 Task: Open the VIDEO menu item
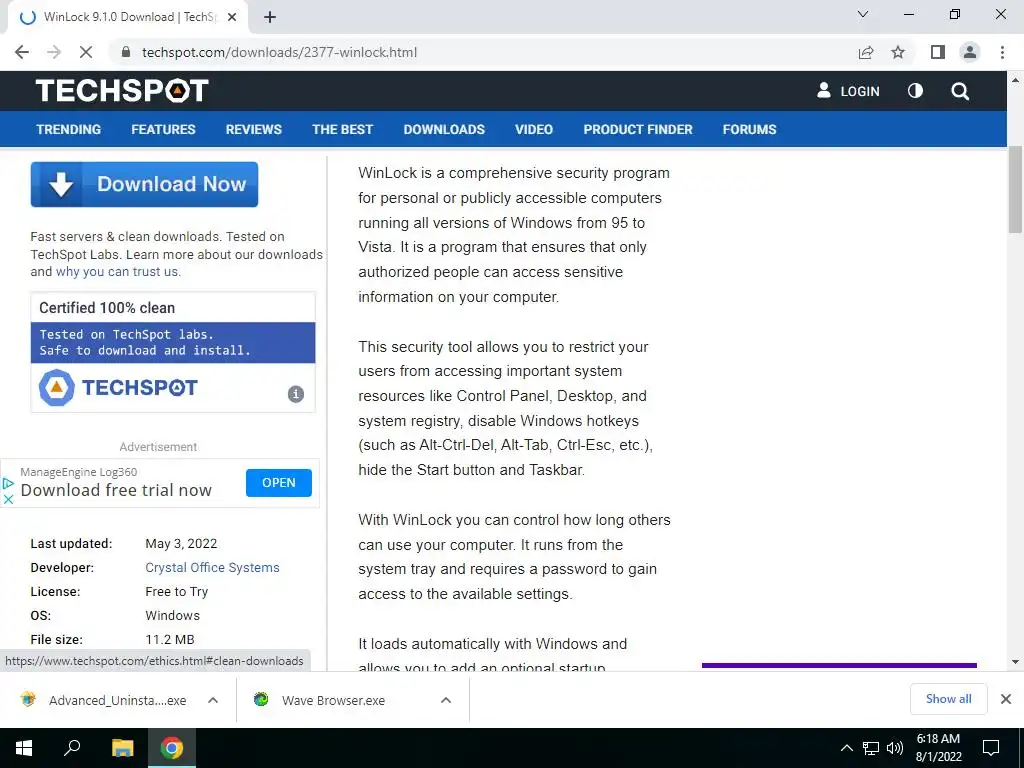pos(534,129)
